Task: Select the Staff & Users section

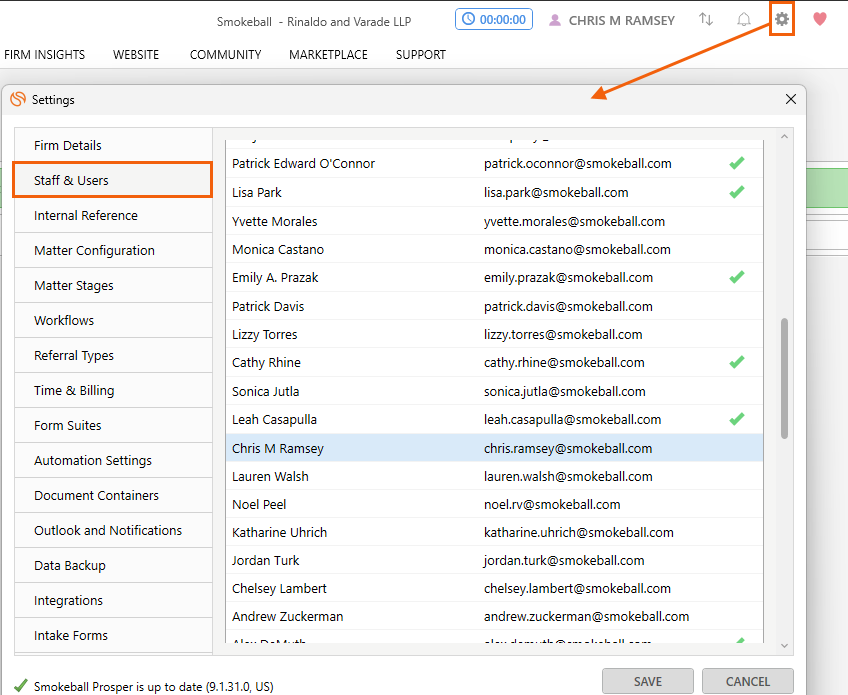Action: click(113, 180)
